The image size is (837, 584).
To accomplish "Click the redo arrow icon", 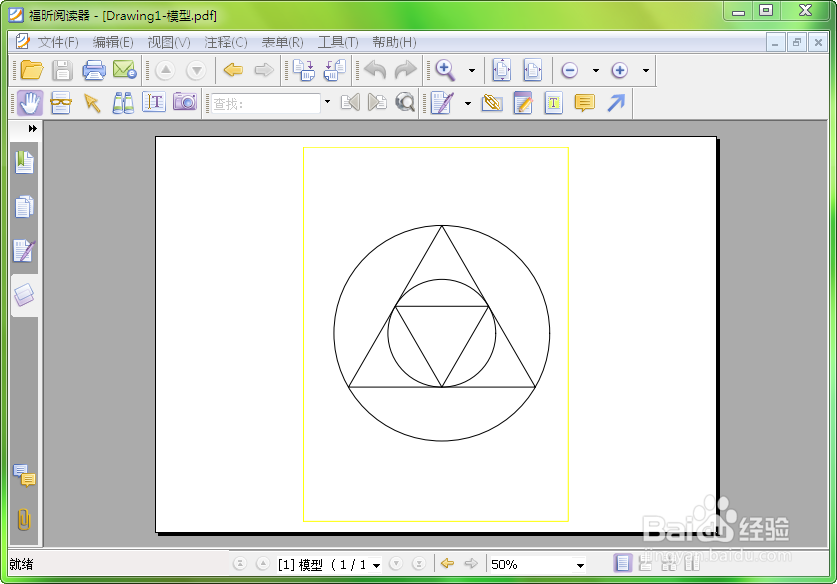I will pyautogui.click(x=406, y=70).
